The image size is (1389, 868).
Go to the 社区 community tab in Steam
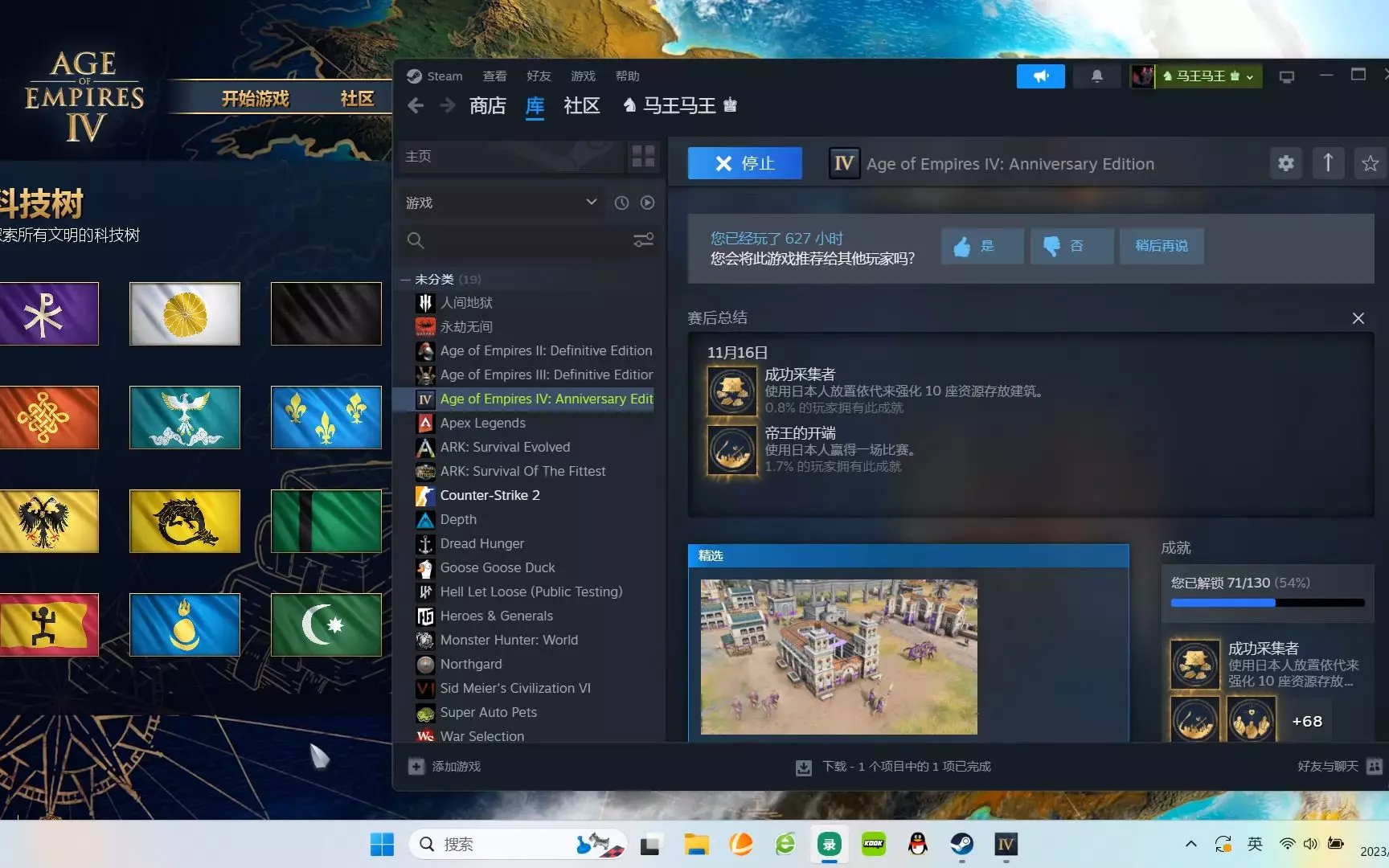click(x=582, y=105)
